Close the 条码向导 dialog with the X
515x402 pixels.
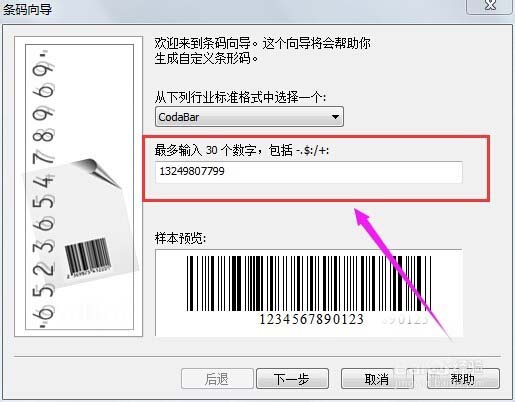pos(489,6)
